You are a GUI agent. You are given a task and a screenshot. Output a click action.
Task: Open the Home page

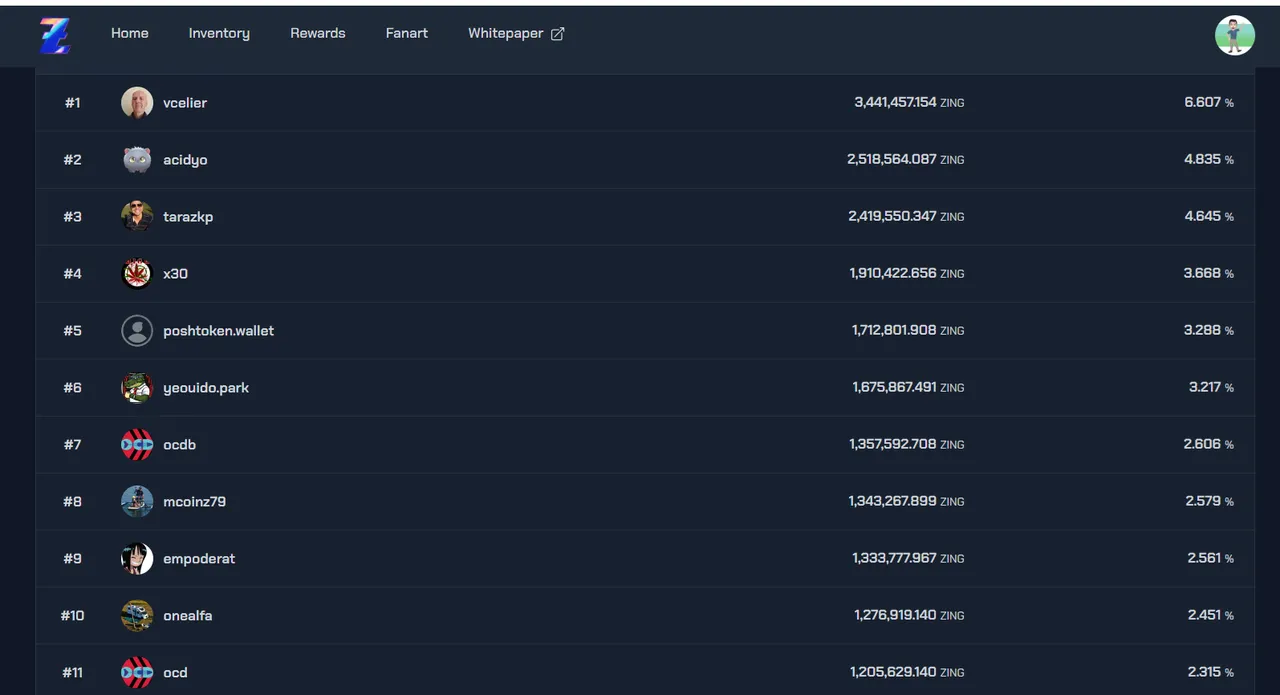(x=130, y=33)
